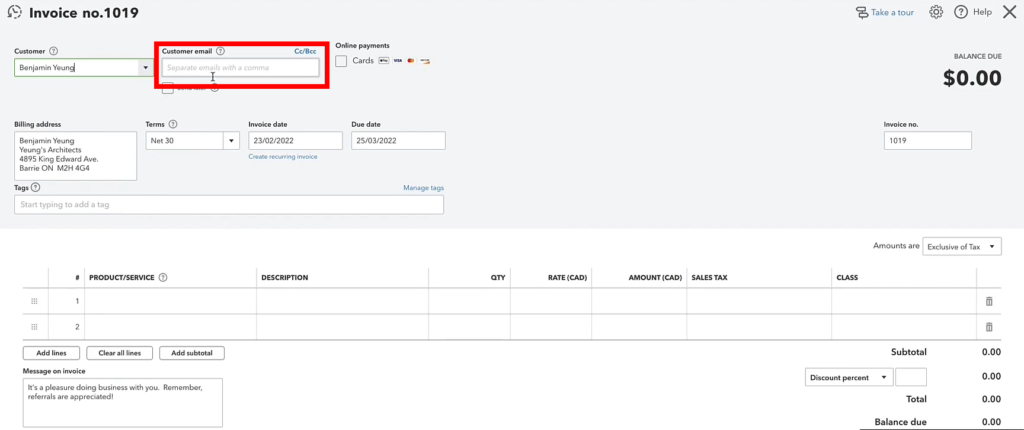Click the Help text label
Image resolution: width=1024 pixels, height=430 pixels.
click(x=982, y=12)
